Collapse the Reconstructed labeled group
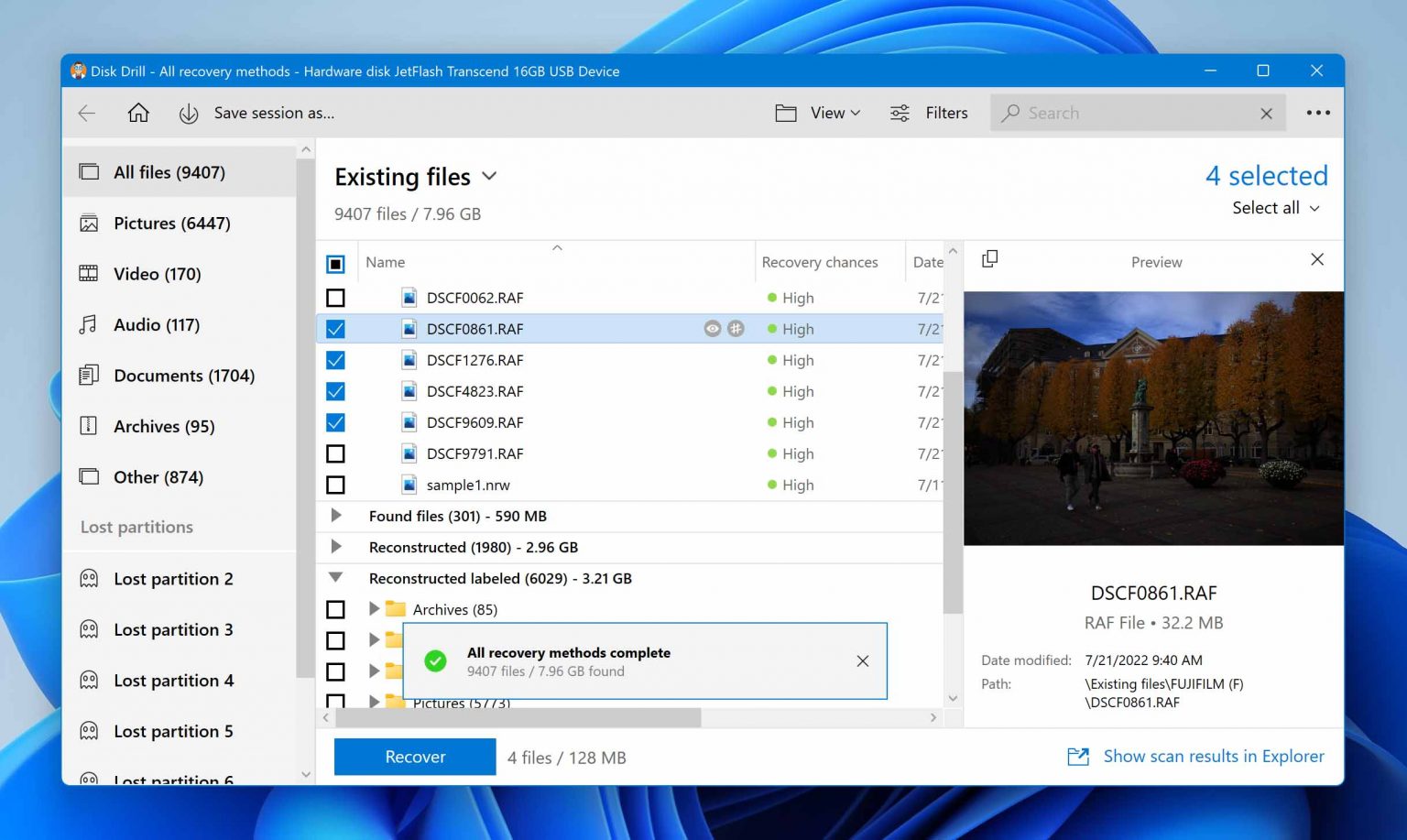Viewport: 1407px width, 840px height. [336, 578]
